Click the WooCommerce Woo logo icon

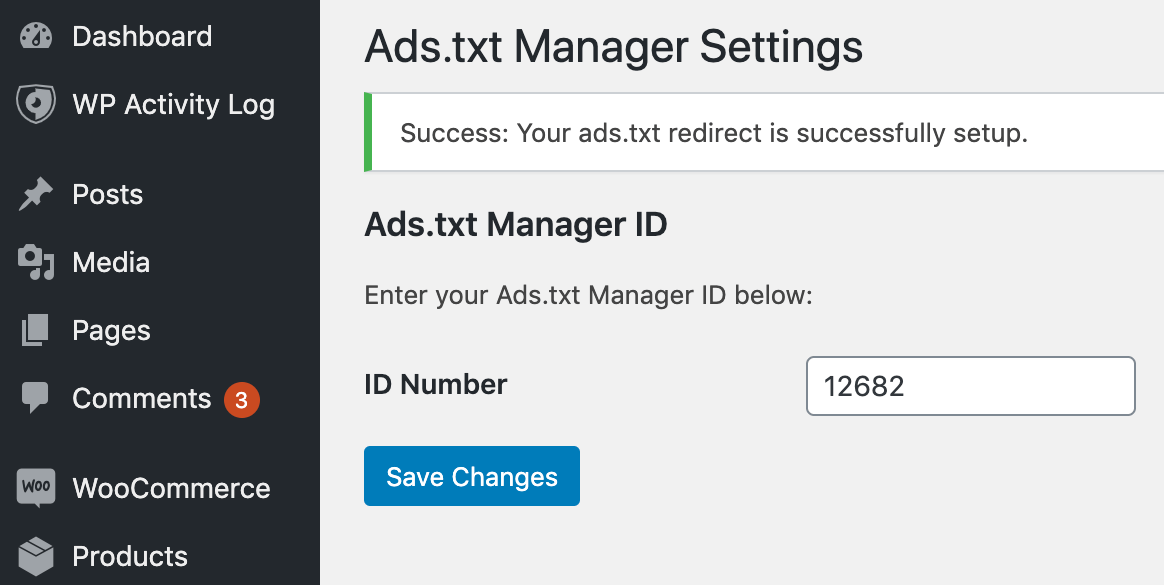[x=34, y=488]
